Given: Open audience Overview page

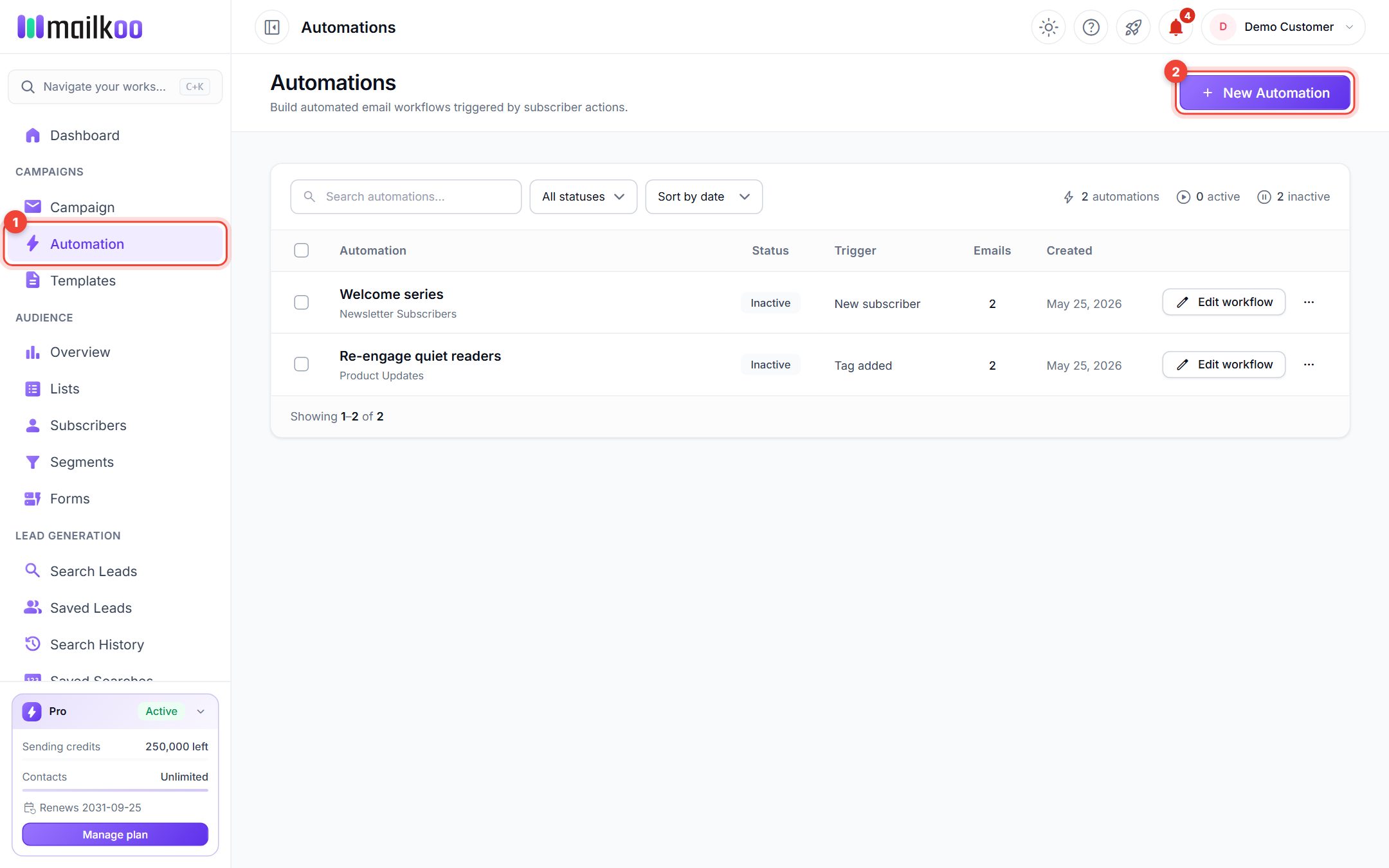Looking at the screenshot, I should click(x=115, y=352).
